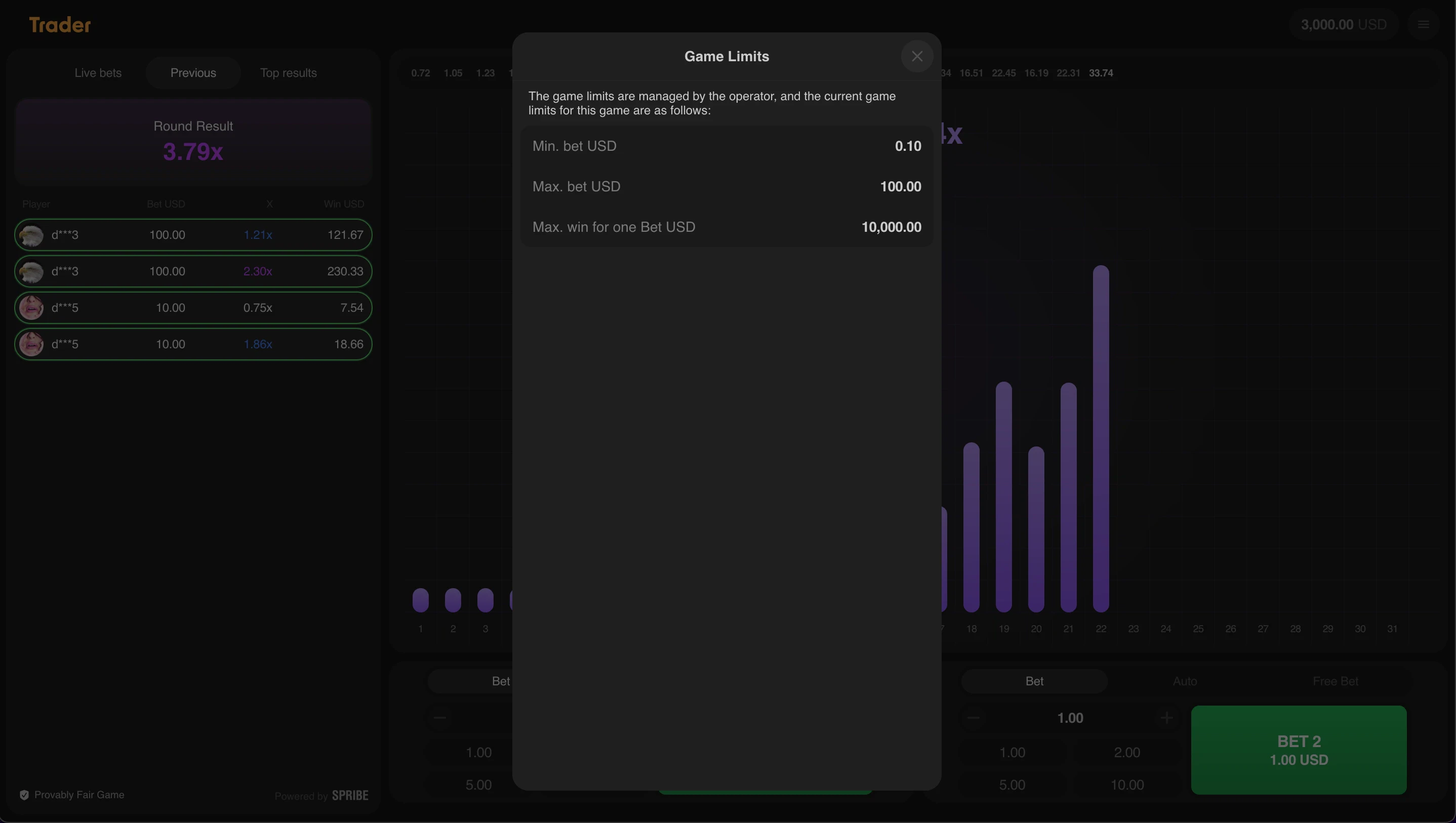The image size is (1456, 823).
Task: Increase right panel bet with plus
Action: coord(1166,718)
